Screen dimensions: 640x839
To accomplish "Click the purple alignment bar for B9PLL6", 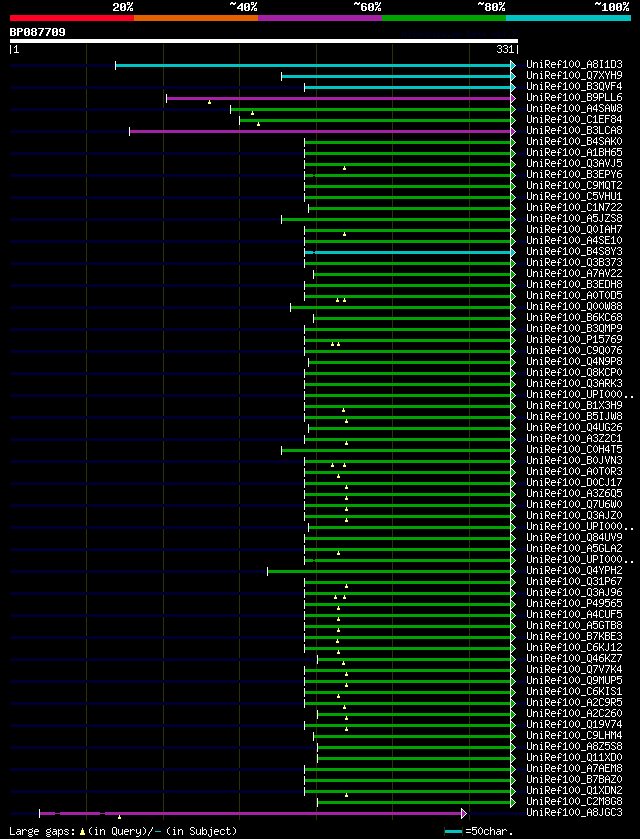I will (x=339, y=98).
